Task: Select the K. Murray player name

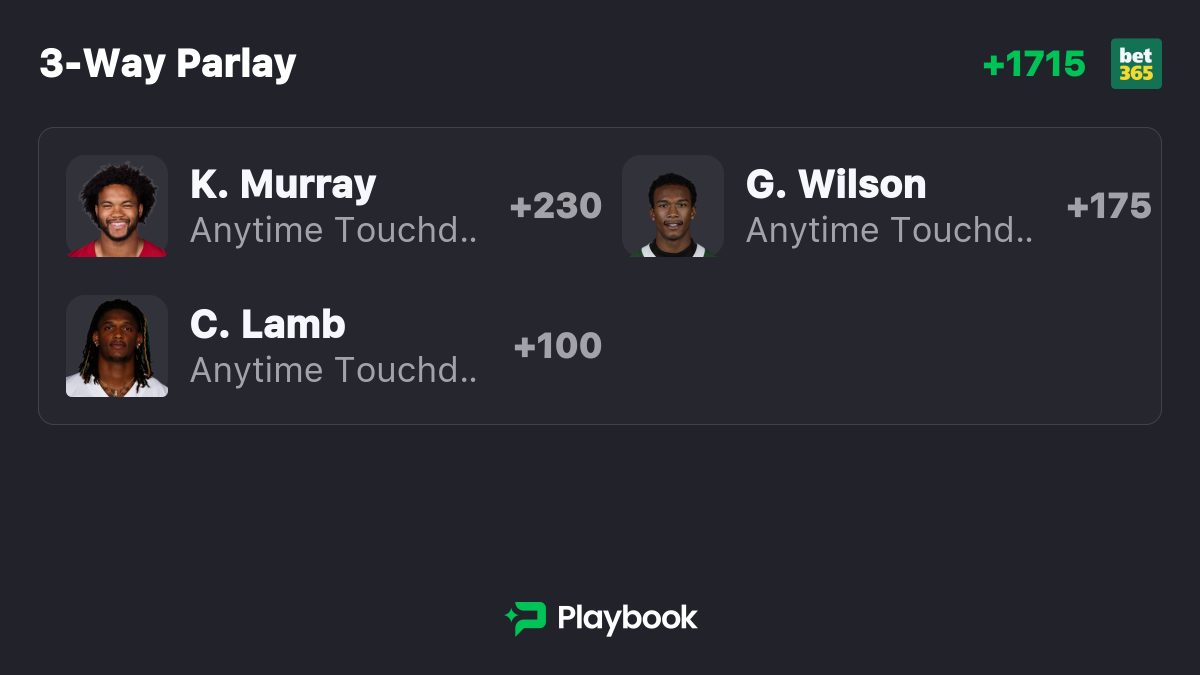Action: pos(283,184)
